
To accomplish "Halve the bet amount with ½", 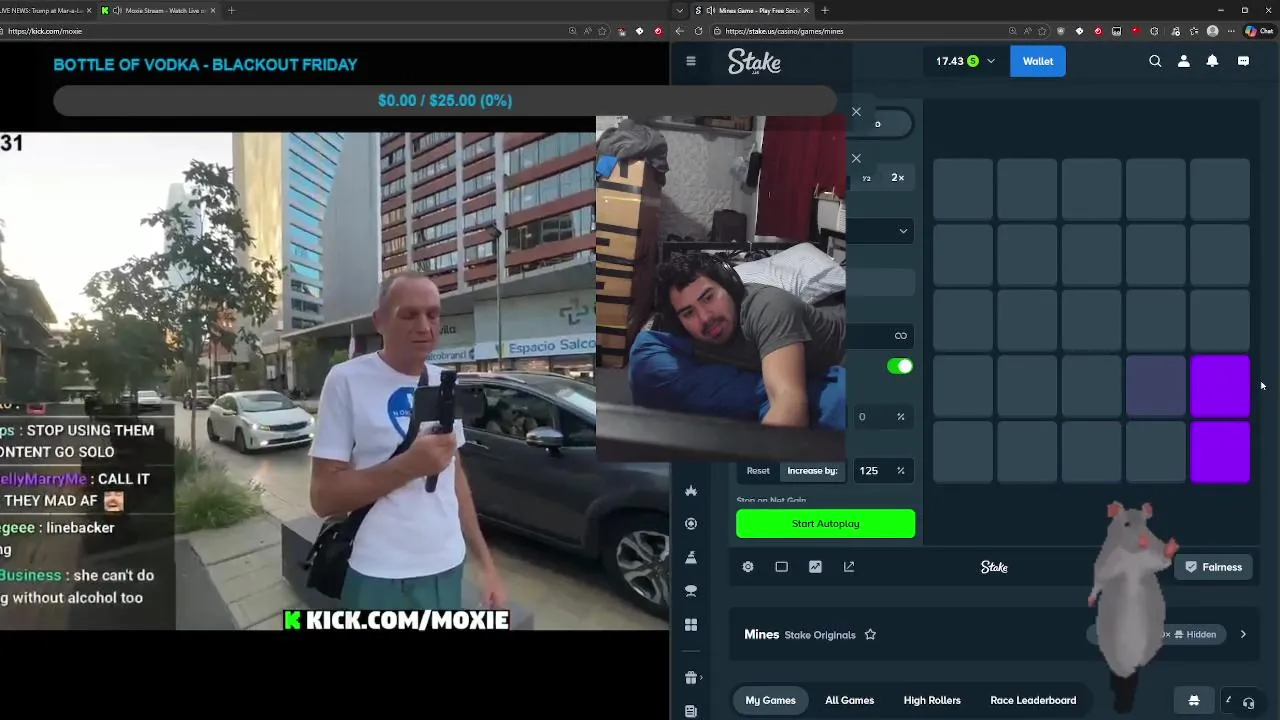I will (866, 178).
